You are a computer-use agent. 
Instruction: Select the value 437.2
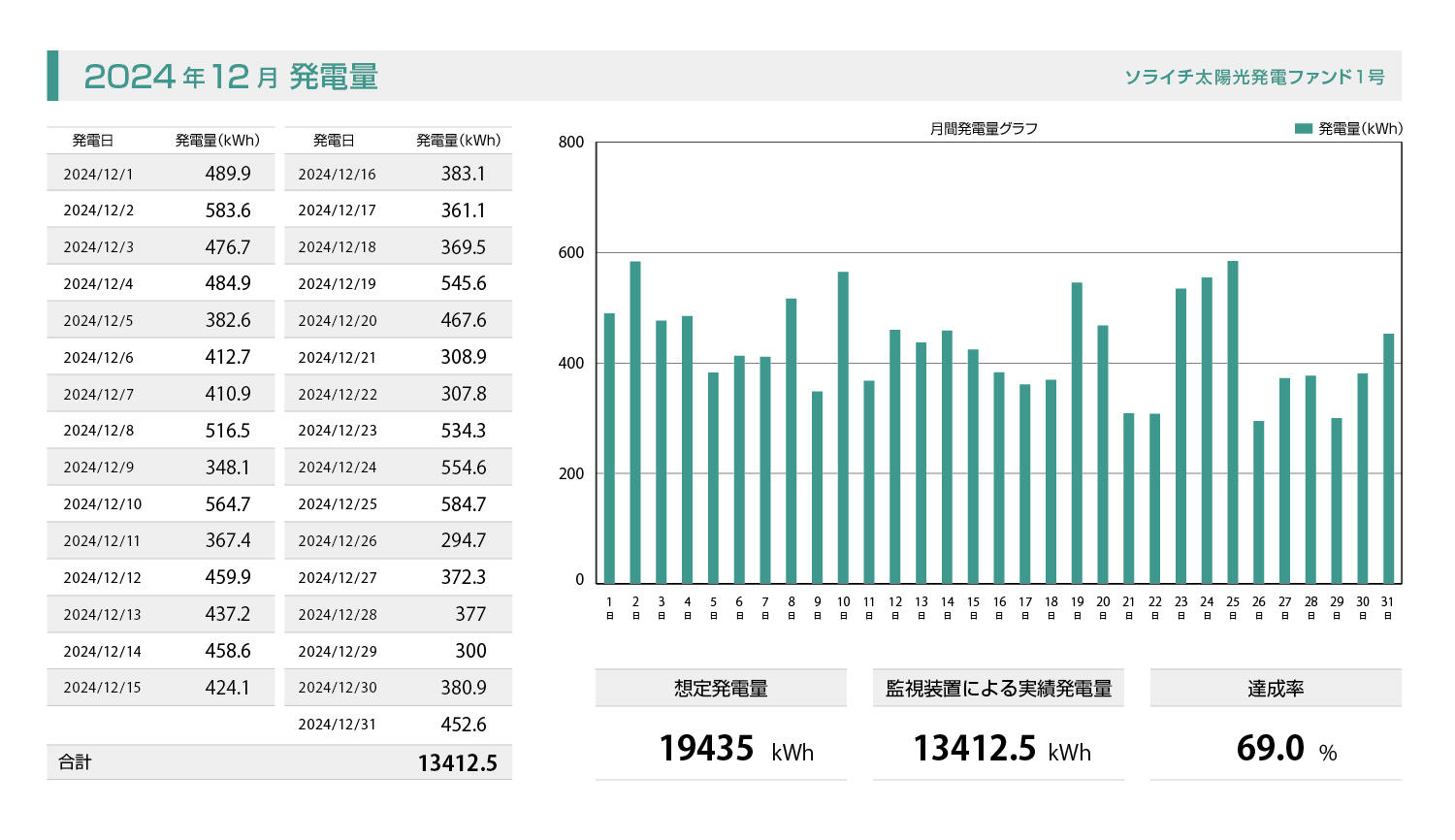[228, 614]
